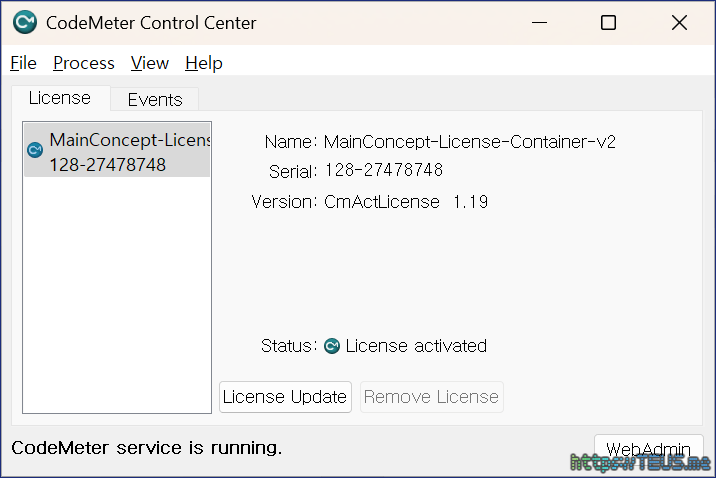The height and width of the screenshot is (478, 716).
Task: Close the CodeMeter Control Center window
Action: 679,23
